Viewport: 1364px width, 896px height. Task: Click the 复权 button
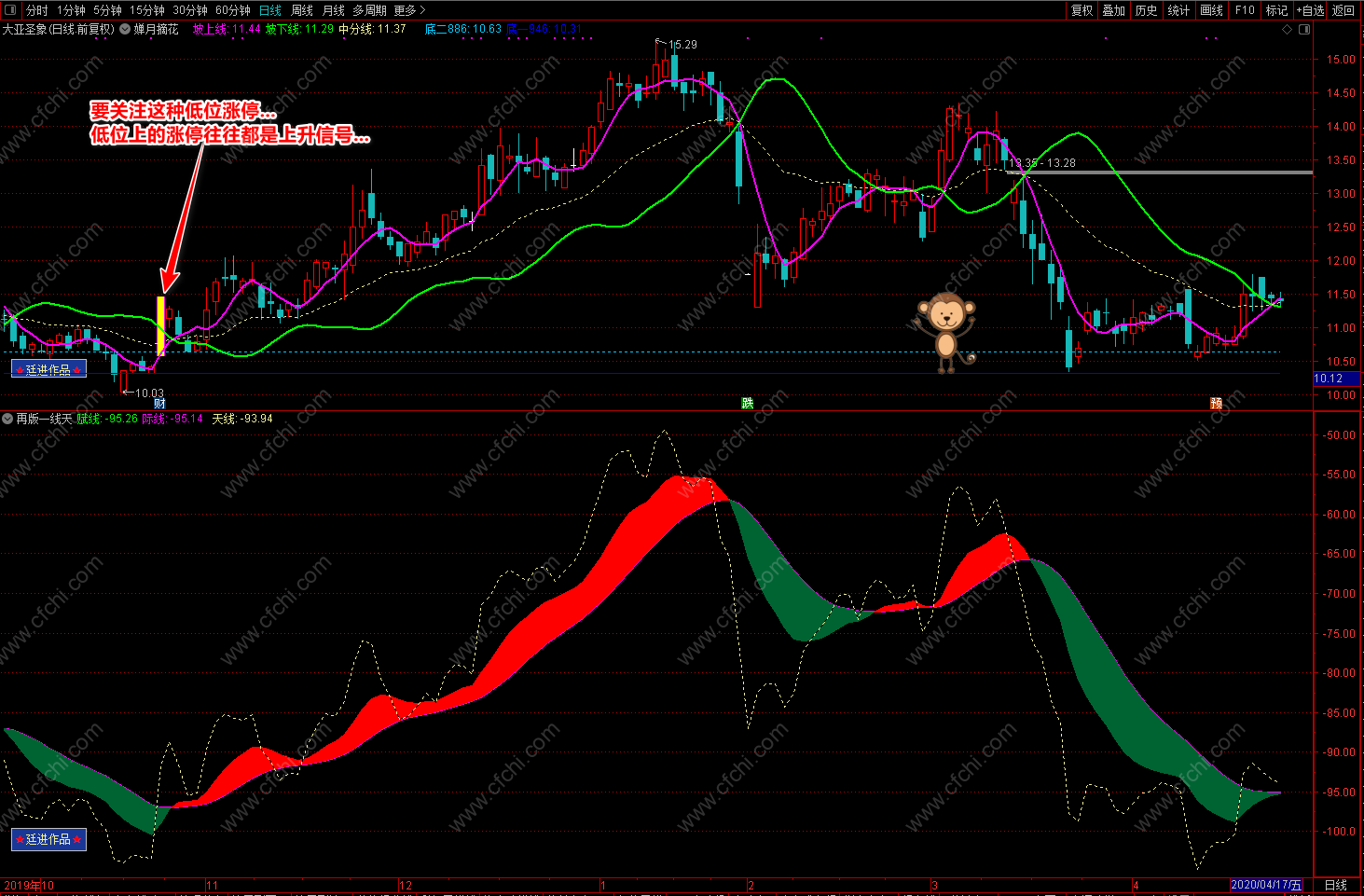click(x=1082, y=10)
